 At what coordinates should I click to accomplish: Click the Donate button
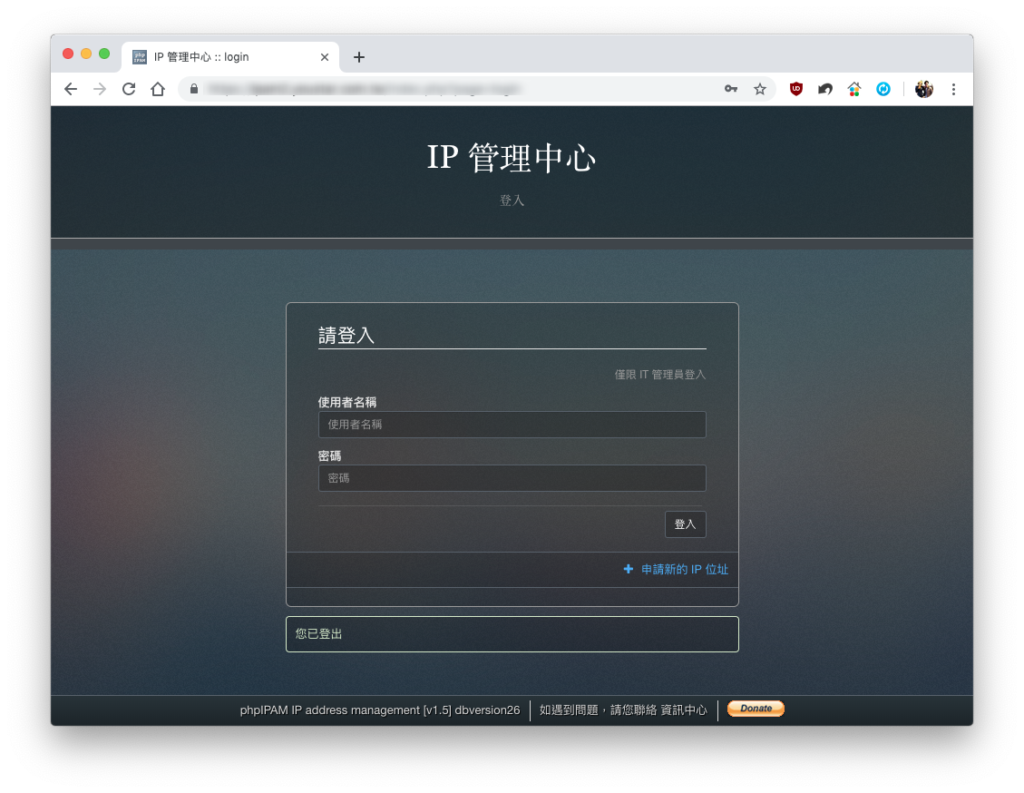(x=756, y=709)
